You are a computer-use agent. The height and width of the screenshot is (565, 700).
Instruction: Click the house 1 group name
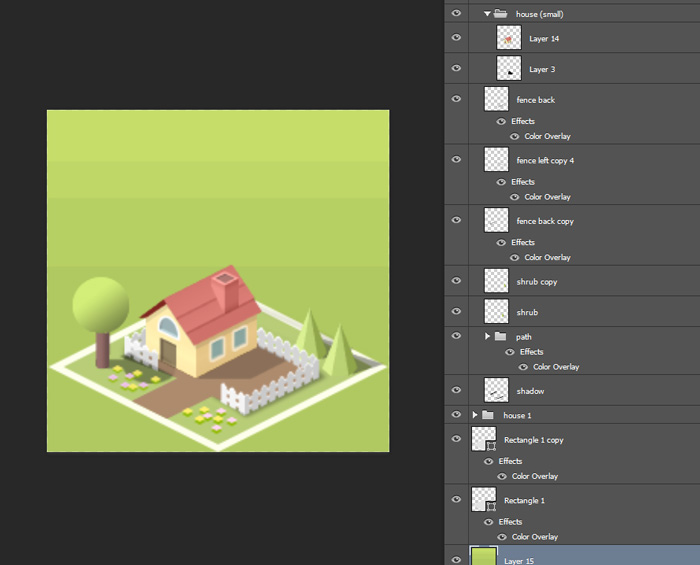coord(517,415)
